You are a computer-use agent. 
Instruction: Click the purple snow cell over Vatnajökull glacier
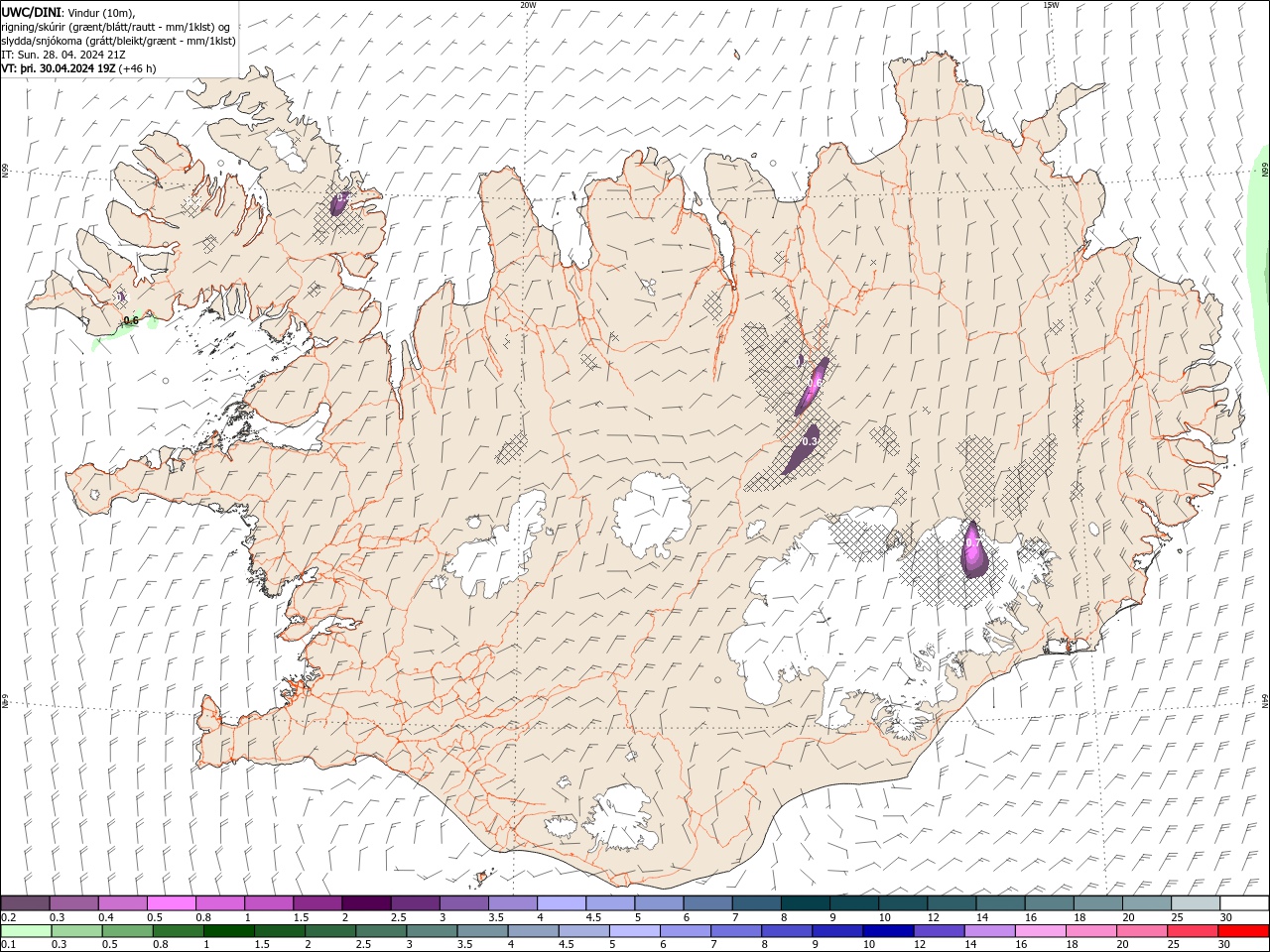coord(973,549)
